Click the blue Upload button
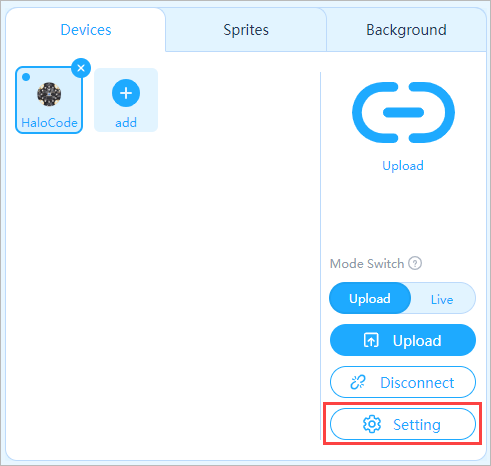Screen dimensions: 491x466 (403, 340)
